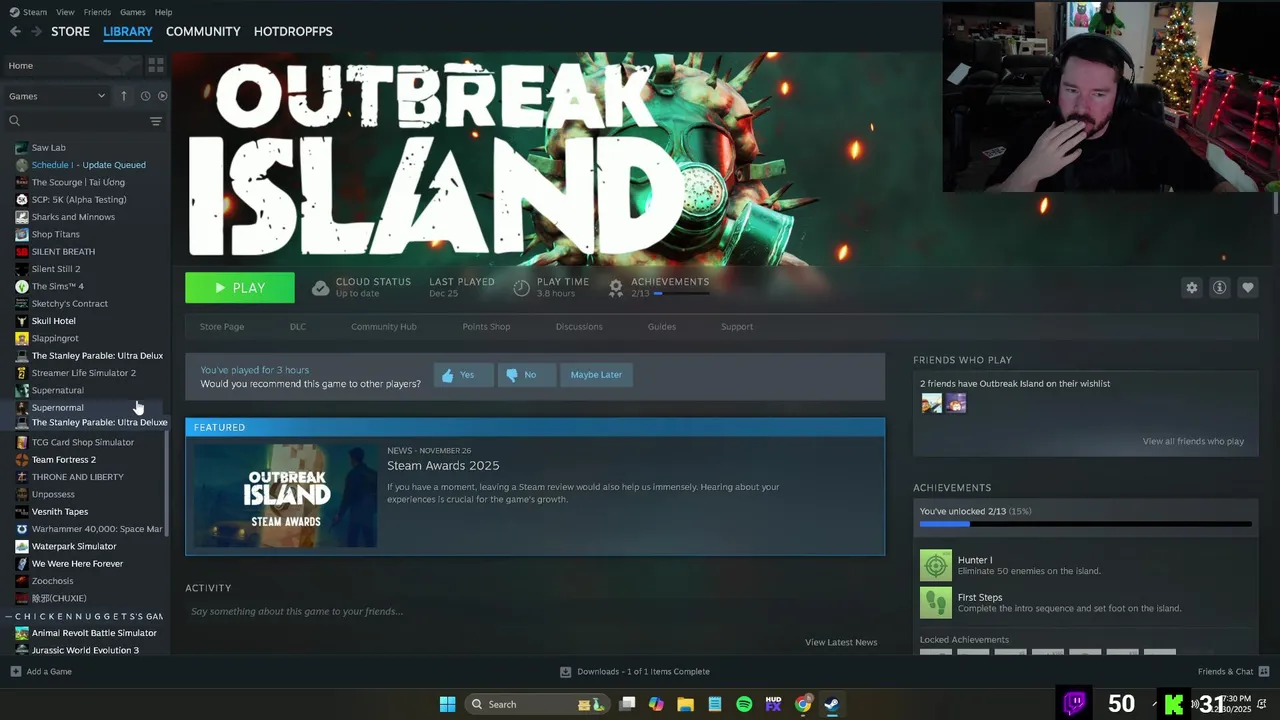Open Steam Awards 2025 news thumbnail
1280x720 pixels.
coord(288,496)
